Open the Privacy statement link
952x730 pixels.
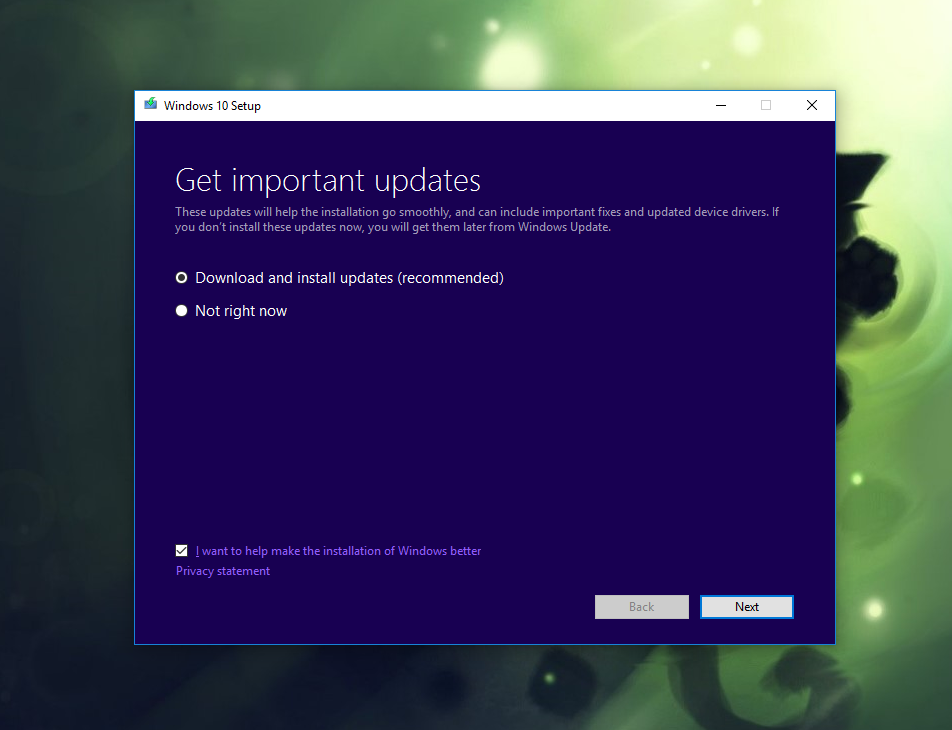pyautogui.click(x=223, y=571)
